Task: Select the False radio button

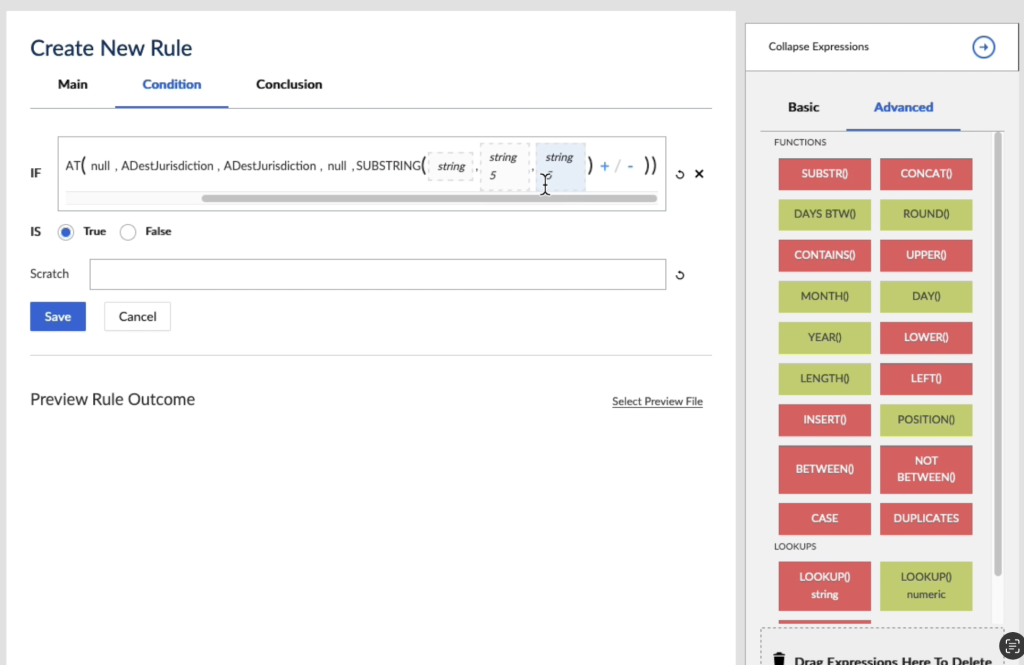Action: [128, 232]
